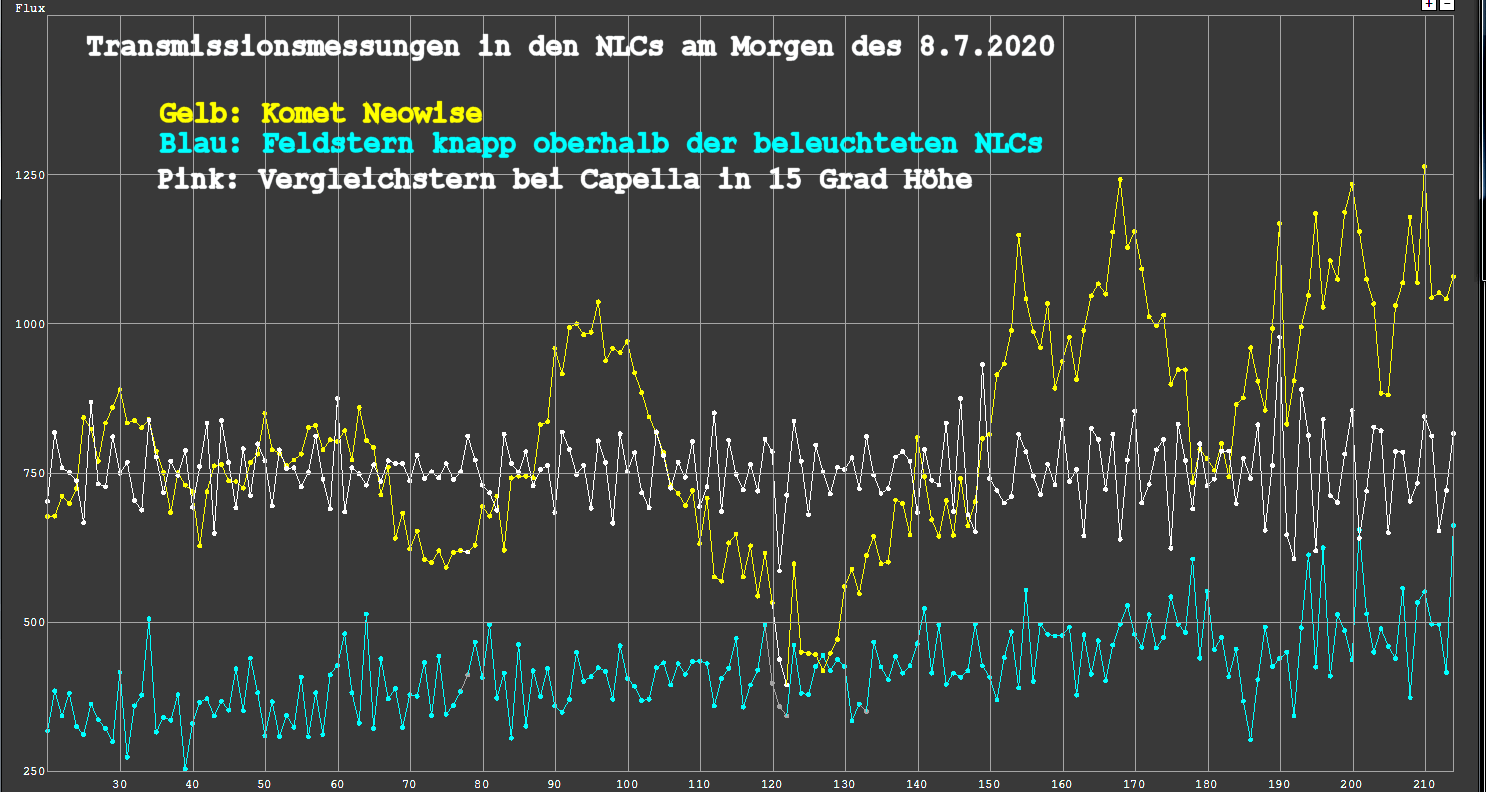Click the 210 tick label on X axis
This screenshot has width=1486, height=792.
coord(1424,784)
